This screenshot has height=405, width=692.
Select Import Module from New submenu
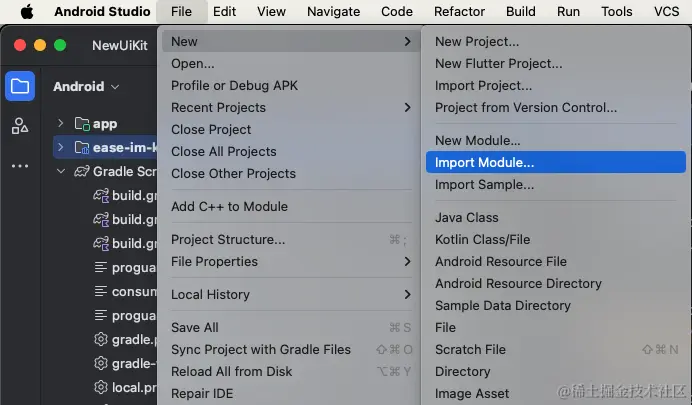coord(485,163)
